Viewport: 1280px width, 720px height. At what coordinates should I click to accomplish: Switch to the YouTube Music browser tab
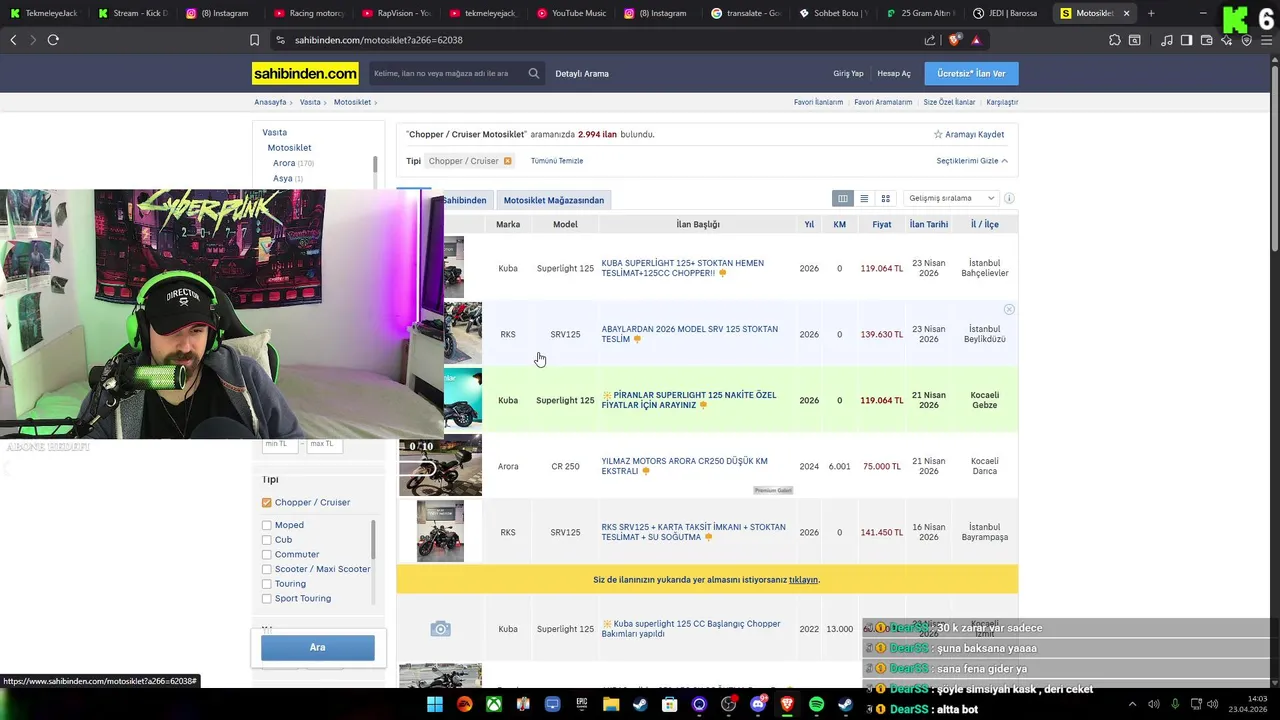[574, 13]
